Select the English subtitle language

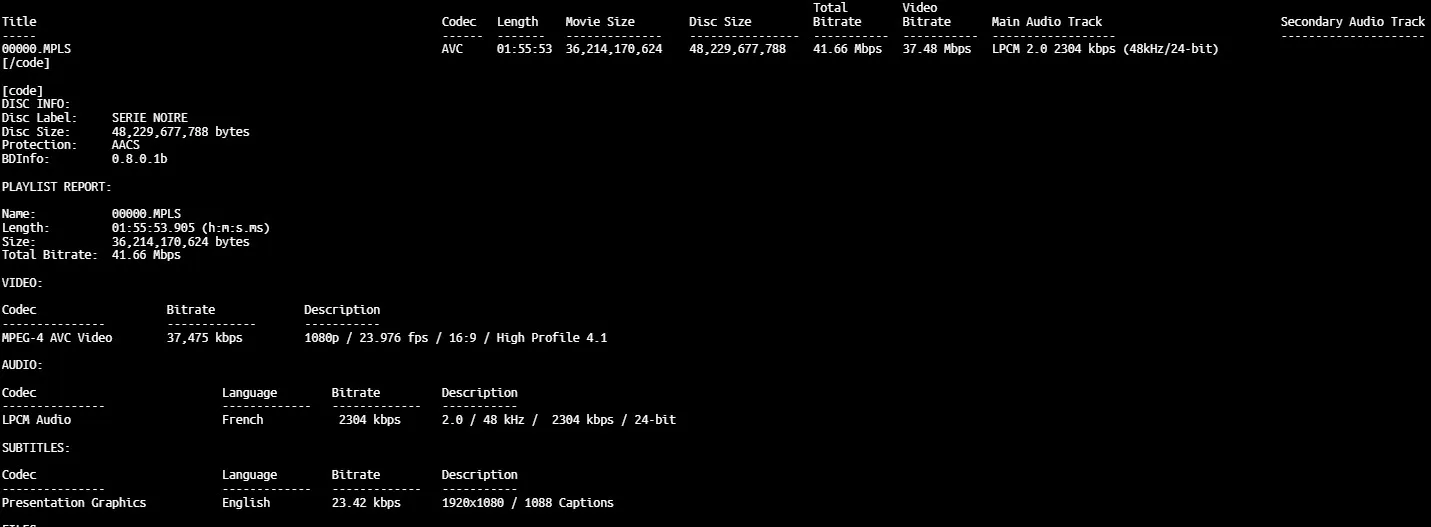click(x=246, y=503)
